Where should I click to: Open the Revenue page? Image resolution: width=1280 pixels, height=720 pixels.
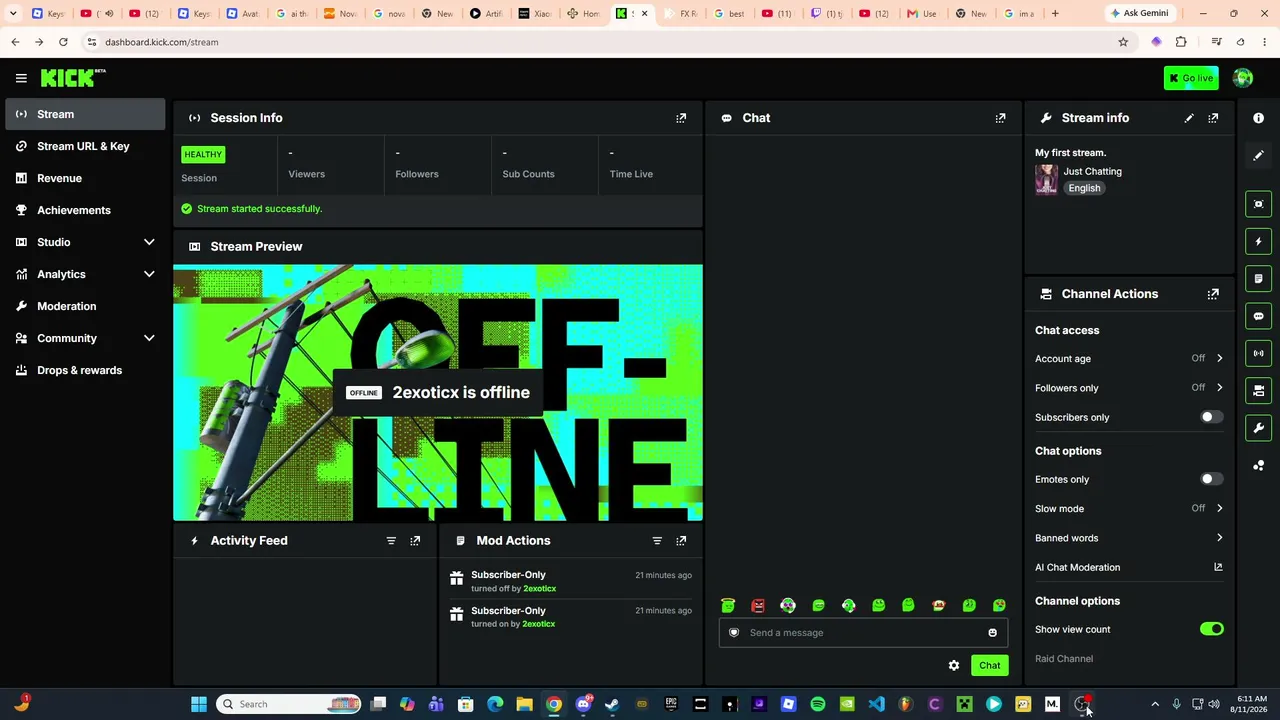click(85, 178)
